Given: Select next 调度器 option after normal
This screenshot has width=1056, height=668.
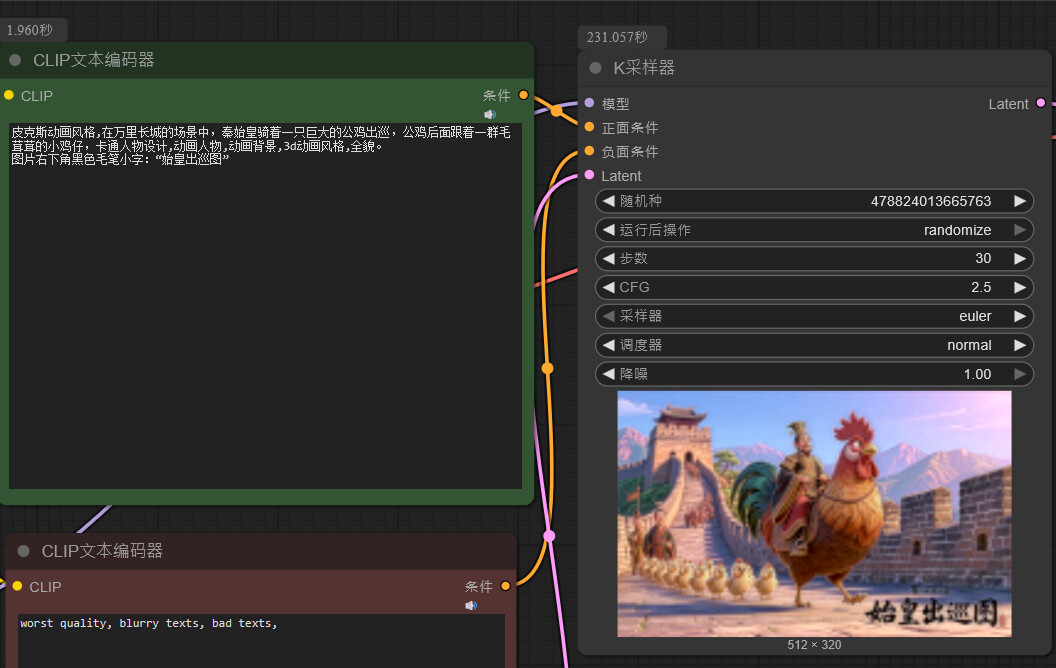Looking at the screenshot, I should pos(1020,345).
